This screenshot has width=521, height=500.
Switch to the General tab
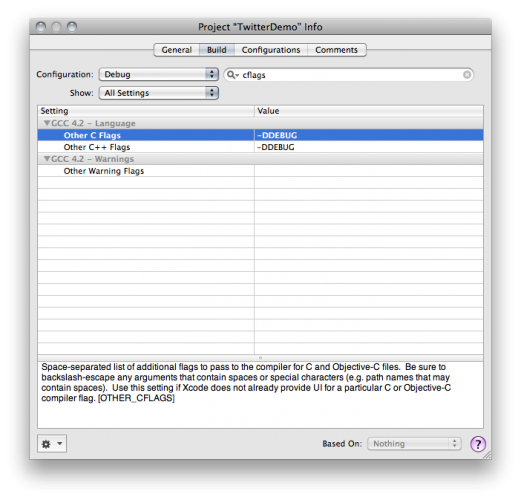coord(177,50)
